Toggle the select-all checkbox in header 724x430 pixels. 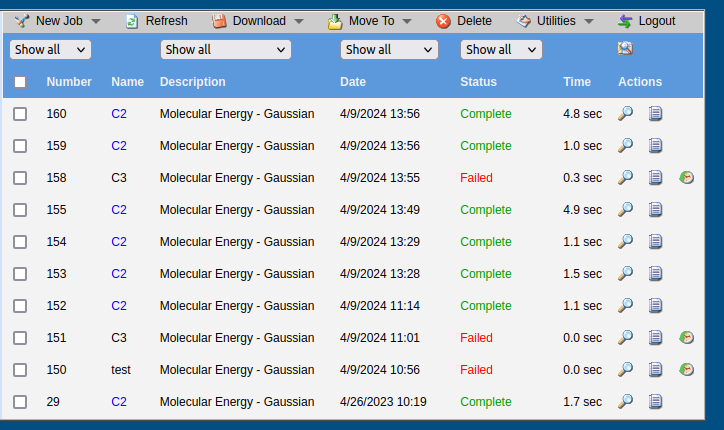[x=20, y=82]
